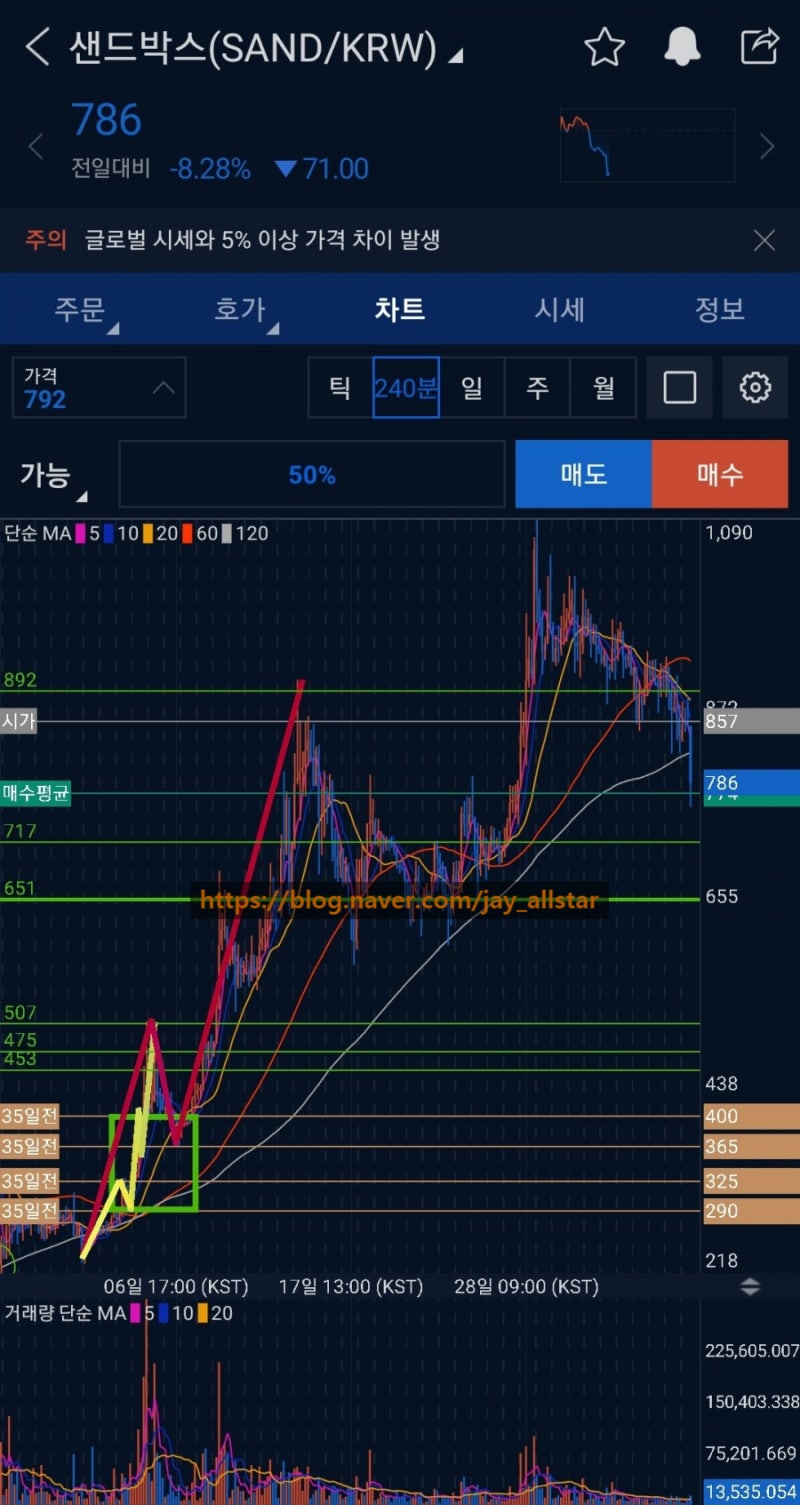Tap the 655 axis value
The image size is (800, 1505).
point(722,896)
